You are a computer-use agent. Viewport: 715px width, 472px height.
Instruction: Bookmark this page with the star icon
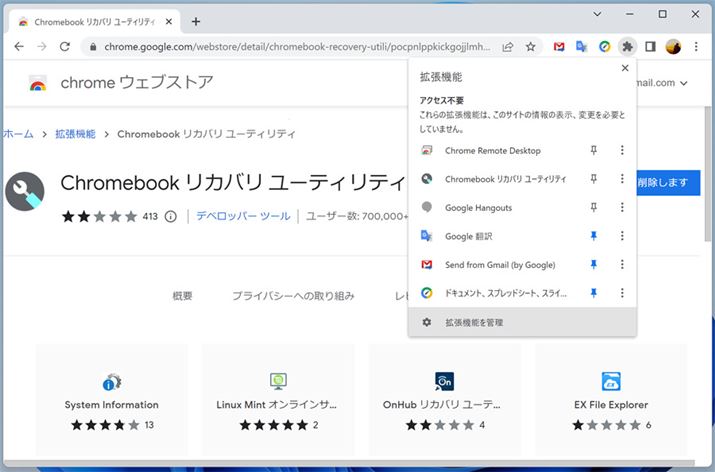531,46
